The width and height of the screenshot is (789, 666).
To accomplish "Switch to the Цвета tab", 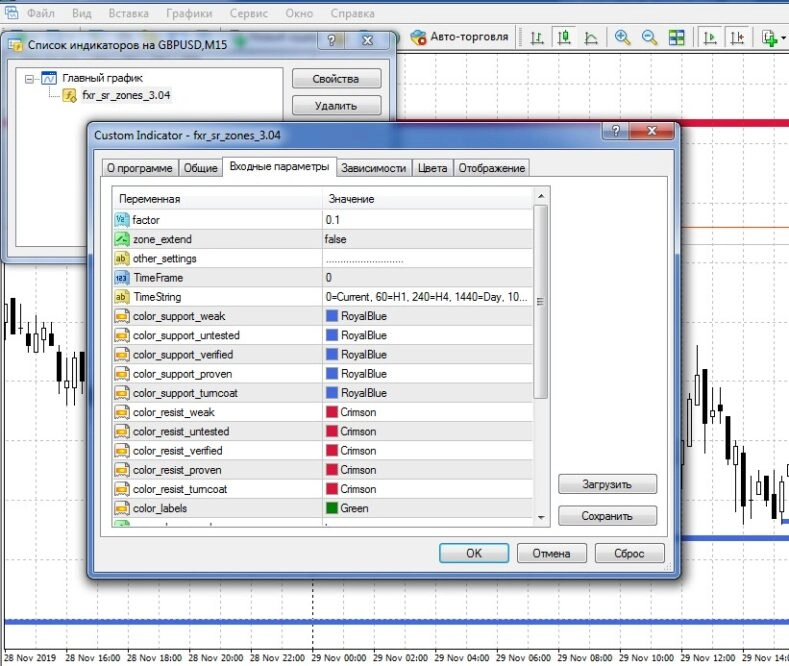I will click(x=432, y=168).
